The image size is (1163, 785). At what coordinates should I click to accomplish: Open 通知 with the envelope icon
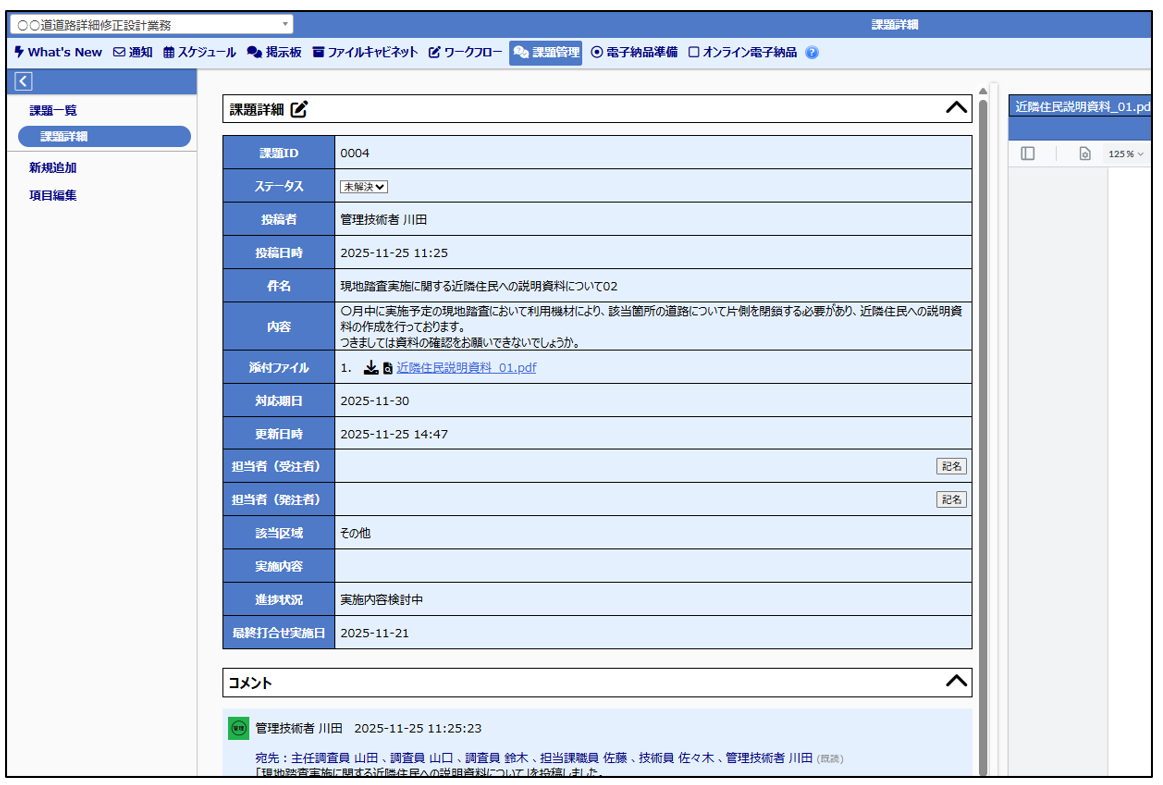click(x=133, y=53)
